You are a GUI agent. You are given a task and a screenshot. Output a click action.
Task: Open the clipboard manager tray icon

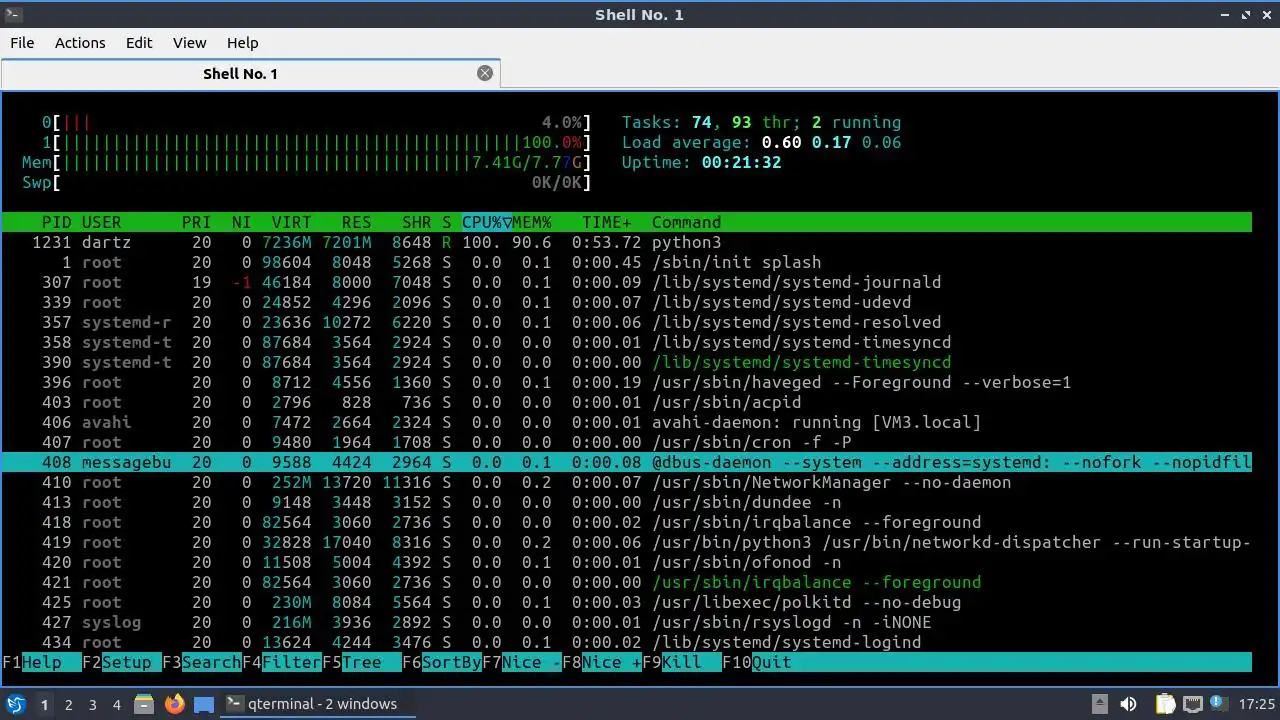pos(1165,704)
